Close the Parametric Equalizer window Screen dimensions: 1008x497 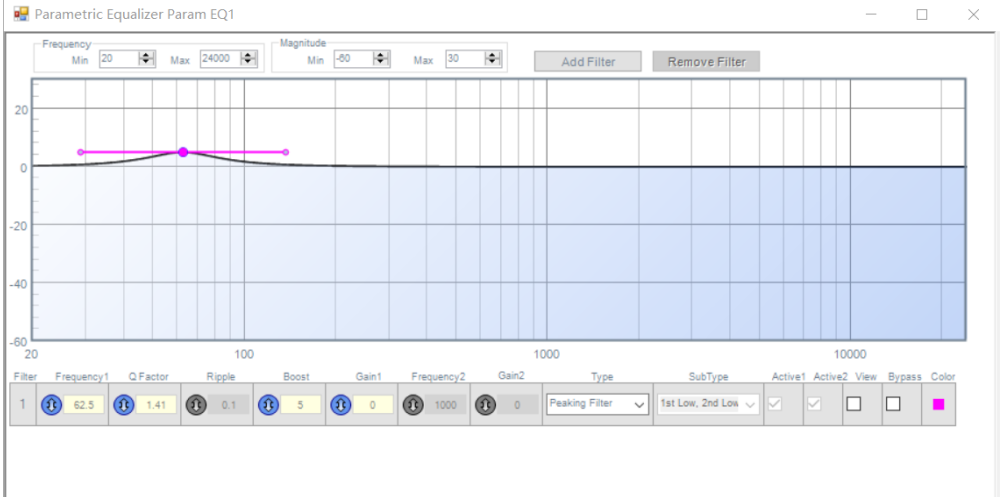(973, 15)
